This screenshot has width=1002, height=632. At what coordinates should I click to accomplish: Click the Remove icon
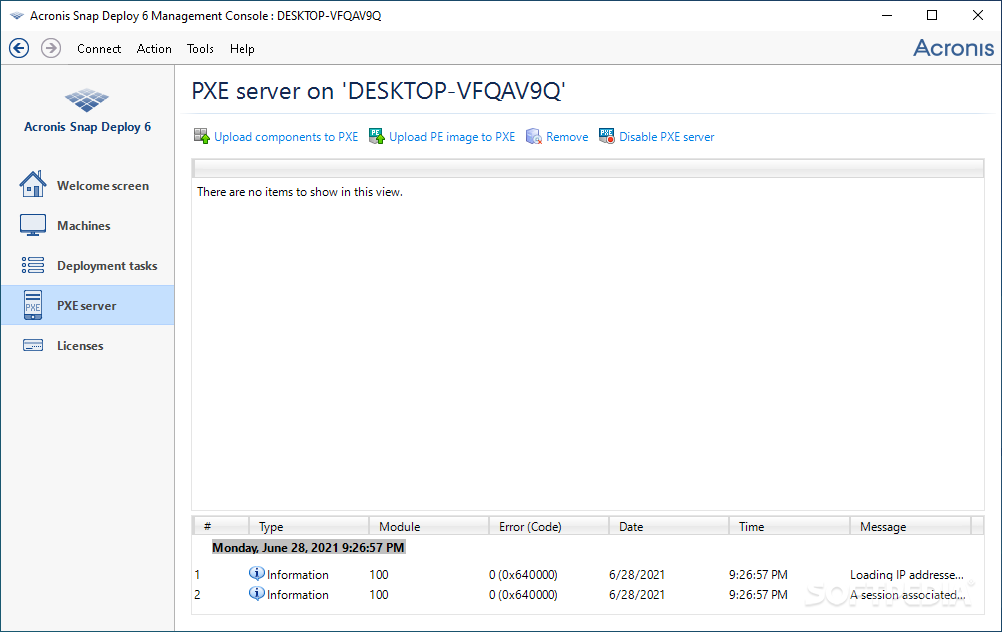[534, 136]
